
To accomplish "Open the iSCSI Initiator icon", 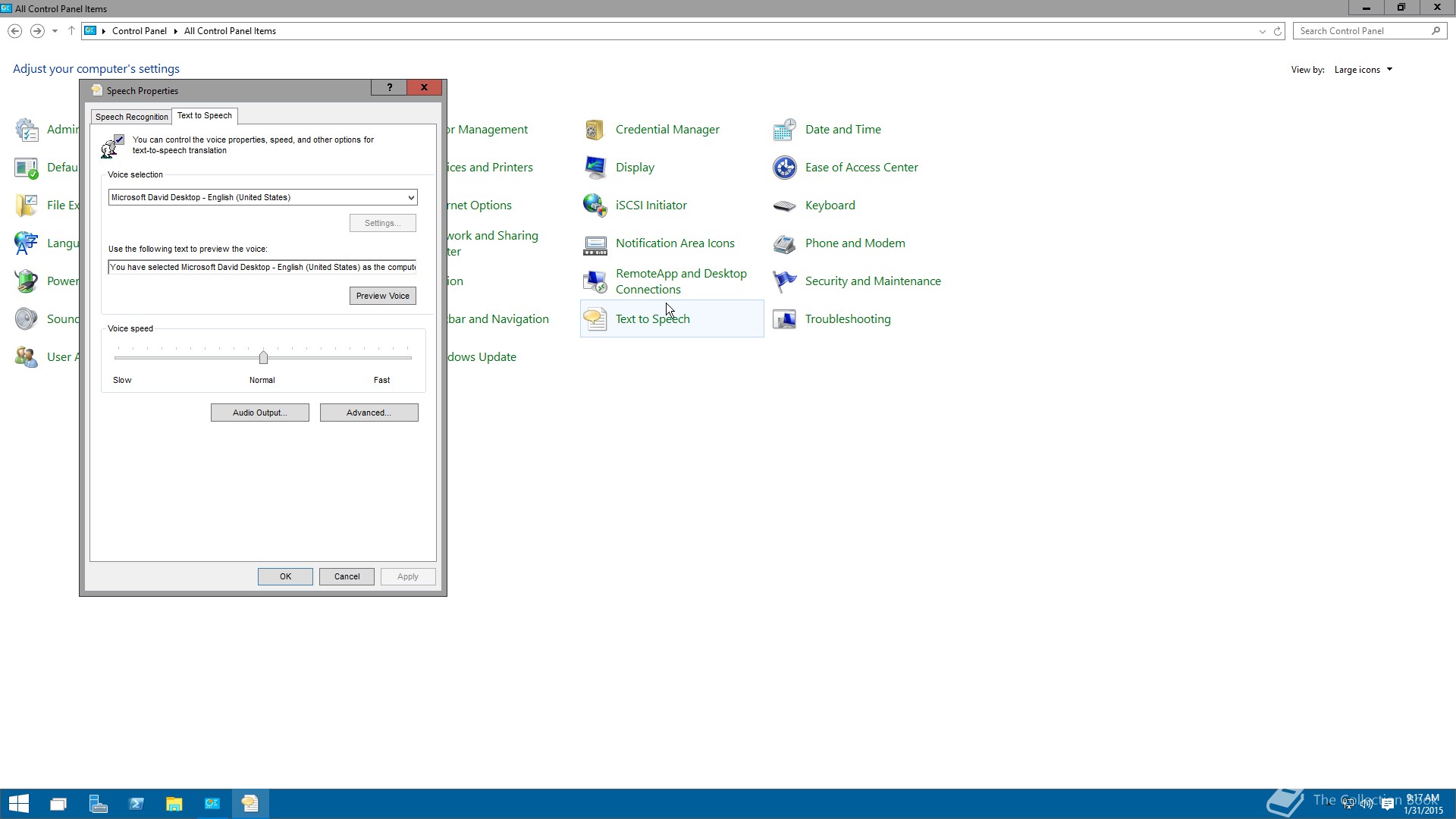I will tap(595, 206).
